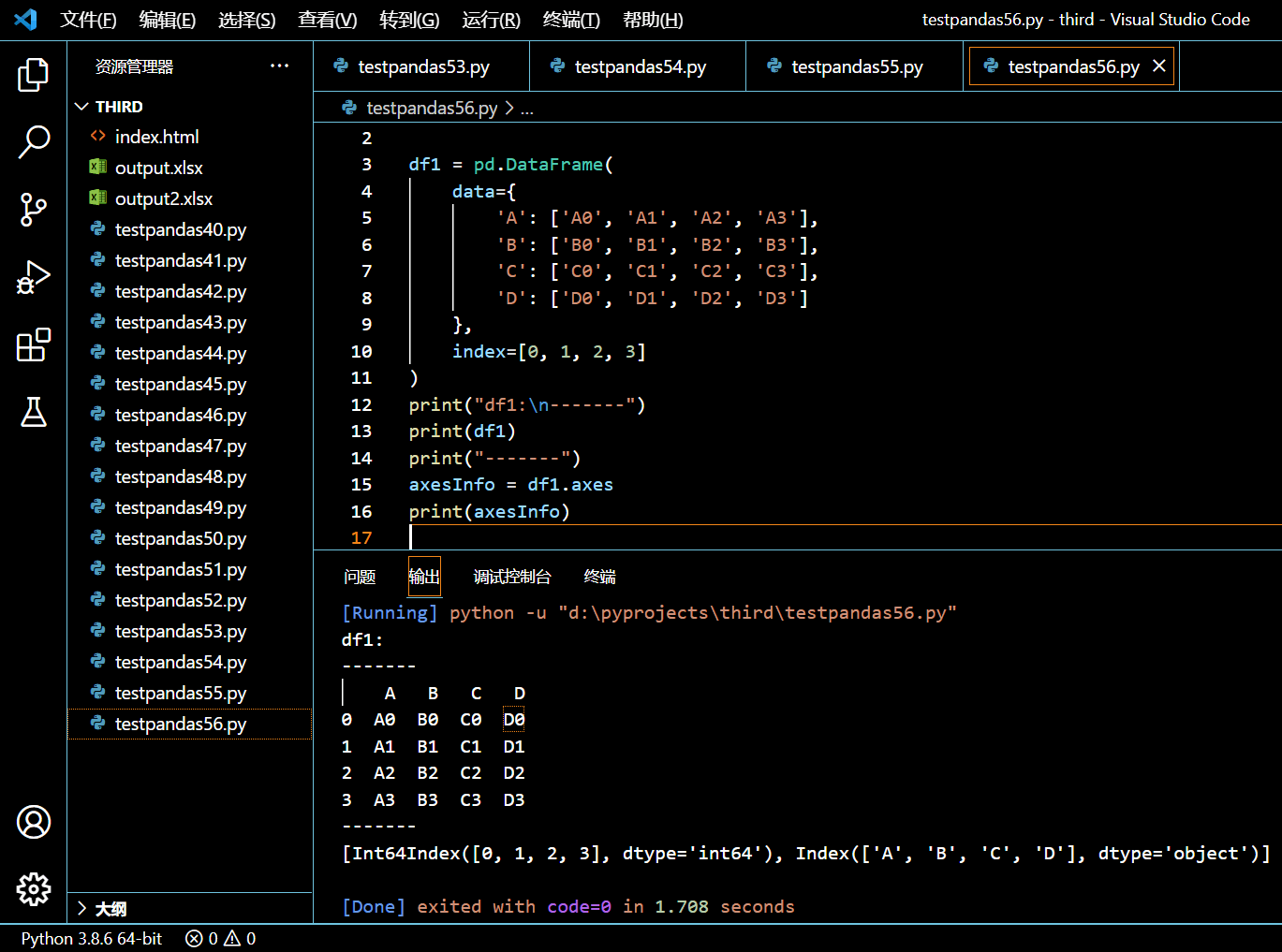This screenshot has height=952, width=1282.
Task: Open testpandas43.py in the explorer
Action: (190, 322)
